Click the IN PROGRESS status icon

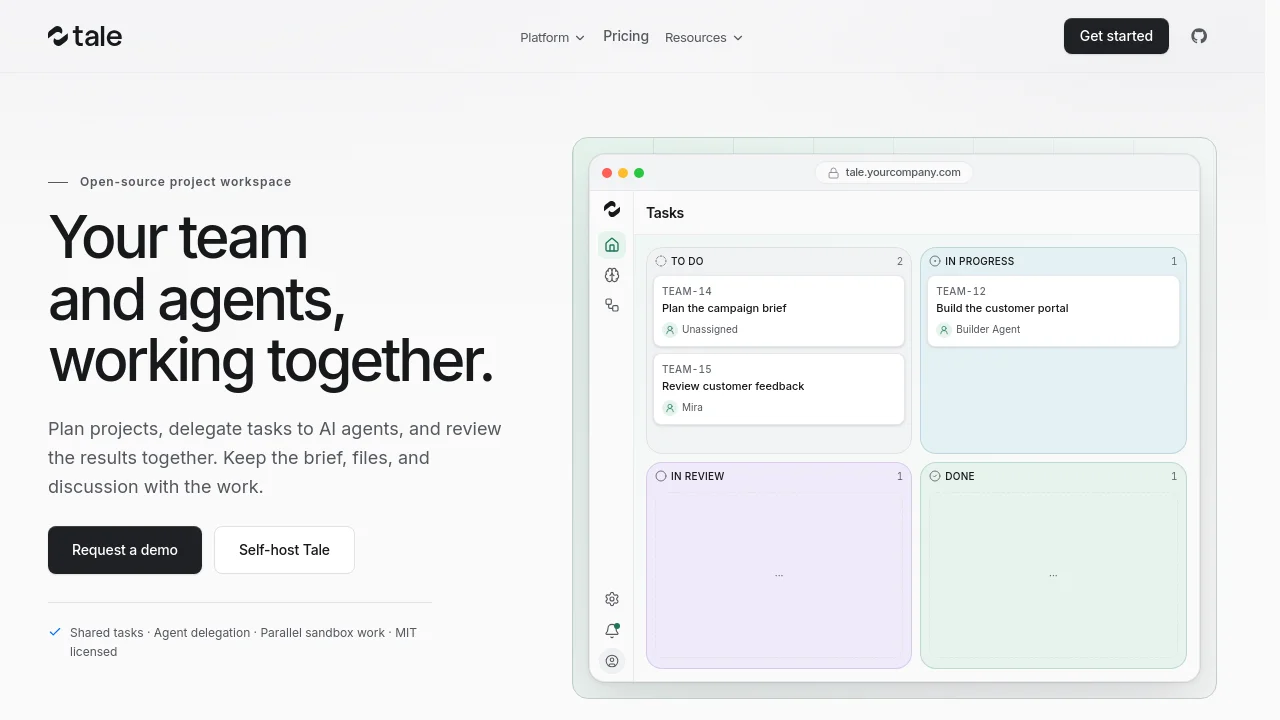point(935,261)
